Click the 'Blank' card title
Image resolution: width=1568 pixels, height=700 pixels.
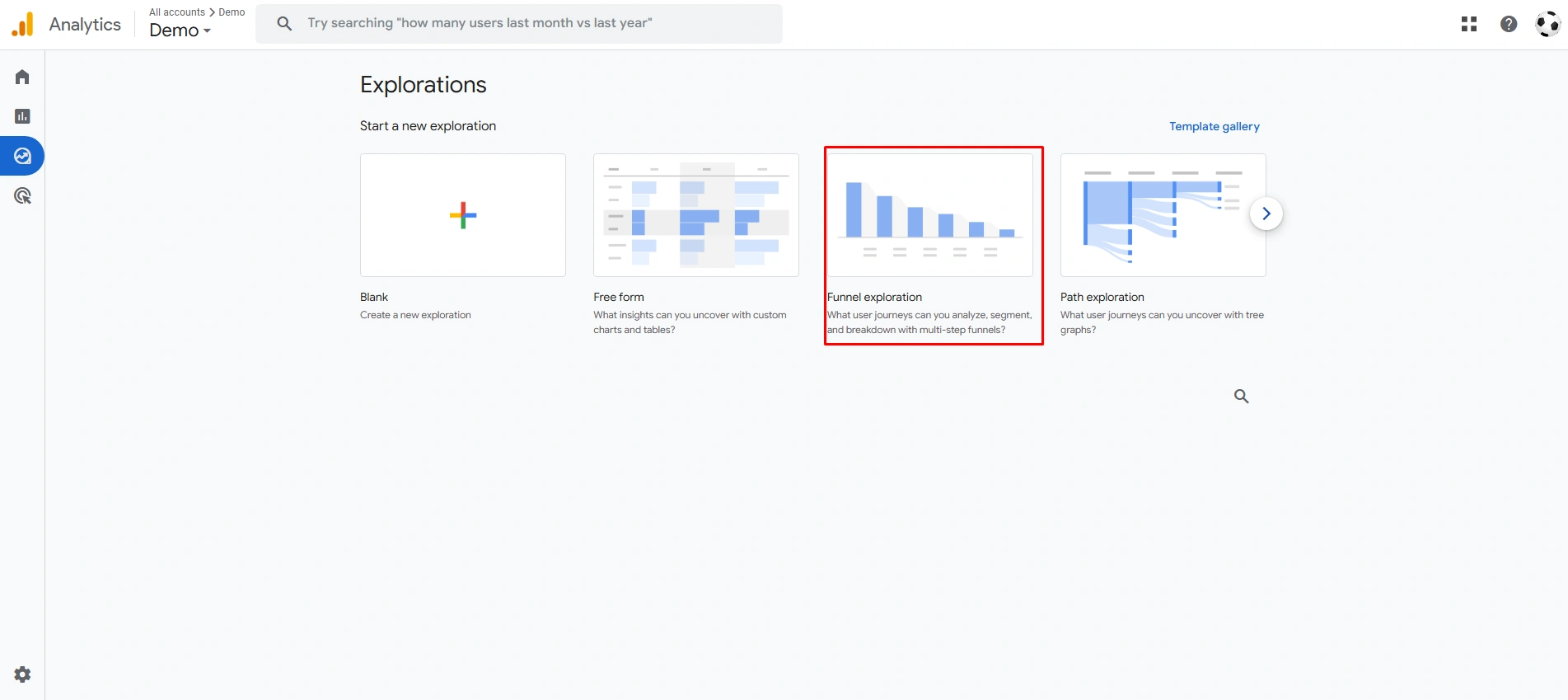[374, 297]
